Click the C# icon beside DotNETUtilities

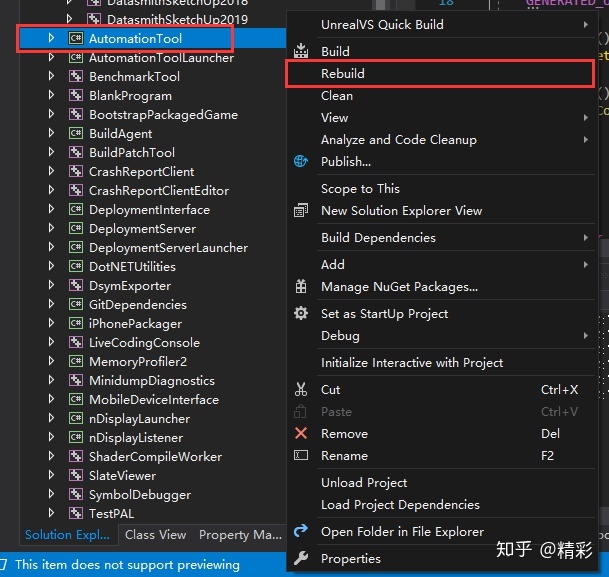pyautogui.click(x=76, y=266)
